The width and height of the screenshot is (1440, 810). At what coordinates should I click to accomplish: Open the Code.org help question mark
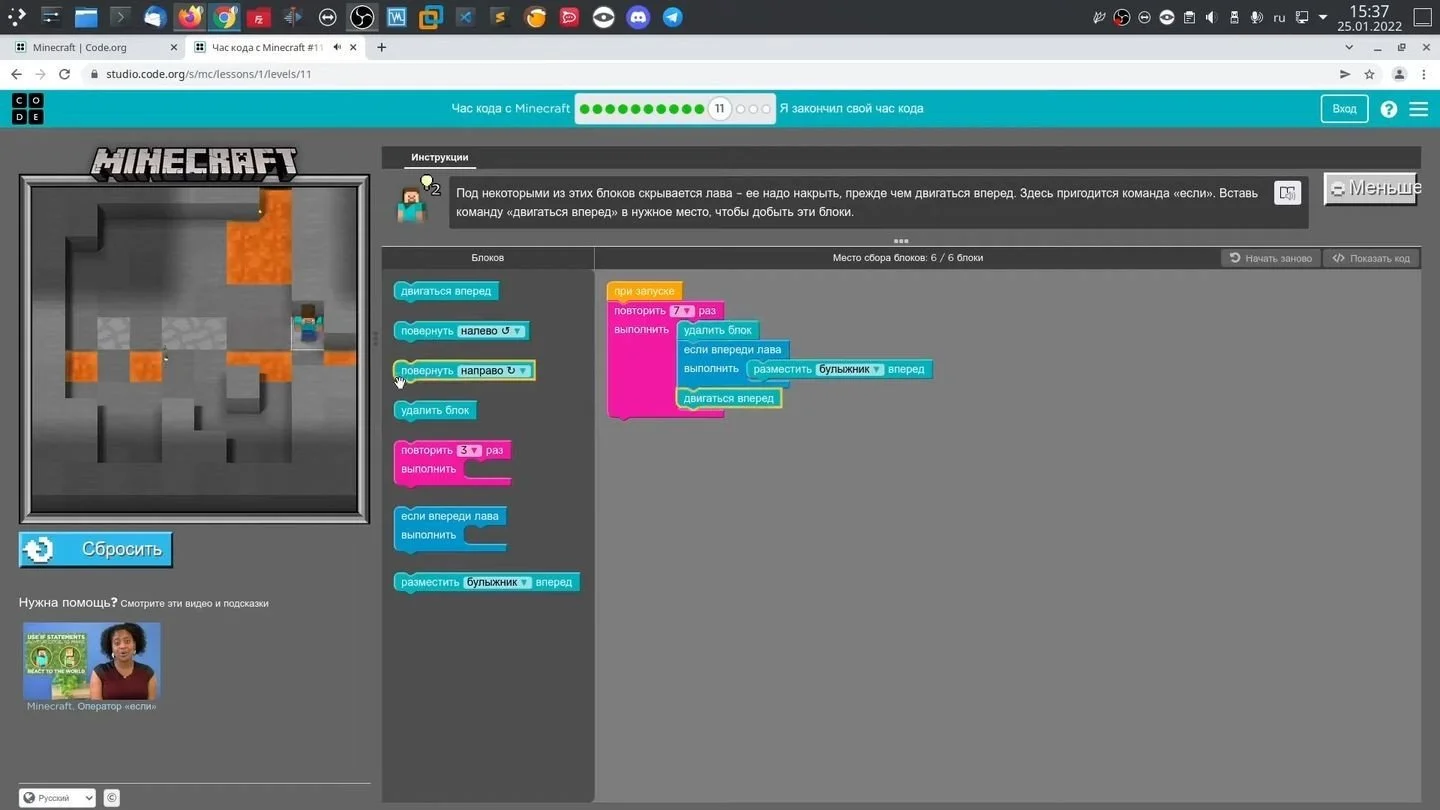1389,109
